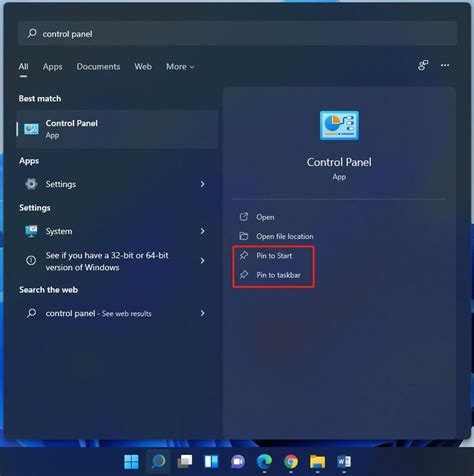The image size is (474, 476).
Task: Click the Windows Start button in taskbar
Action: (131, 462)
